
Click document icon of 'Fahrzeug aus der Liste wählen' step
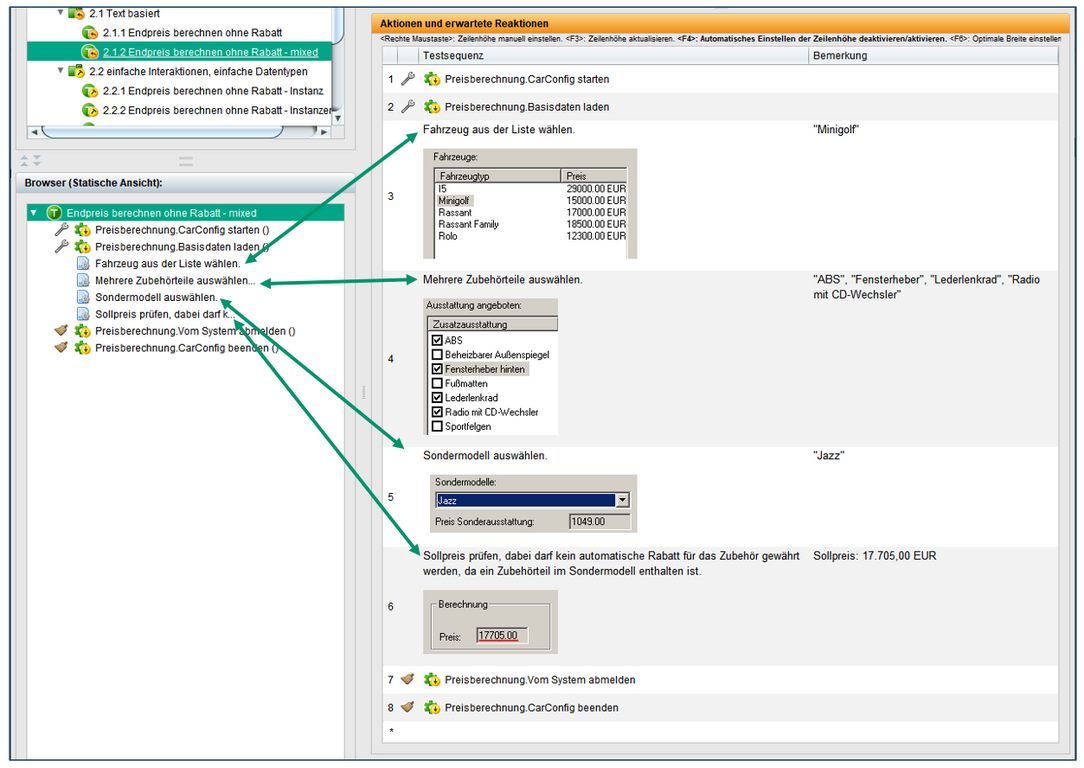pos(83,263)
